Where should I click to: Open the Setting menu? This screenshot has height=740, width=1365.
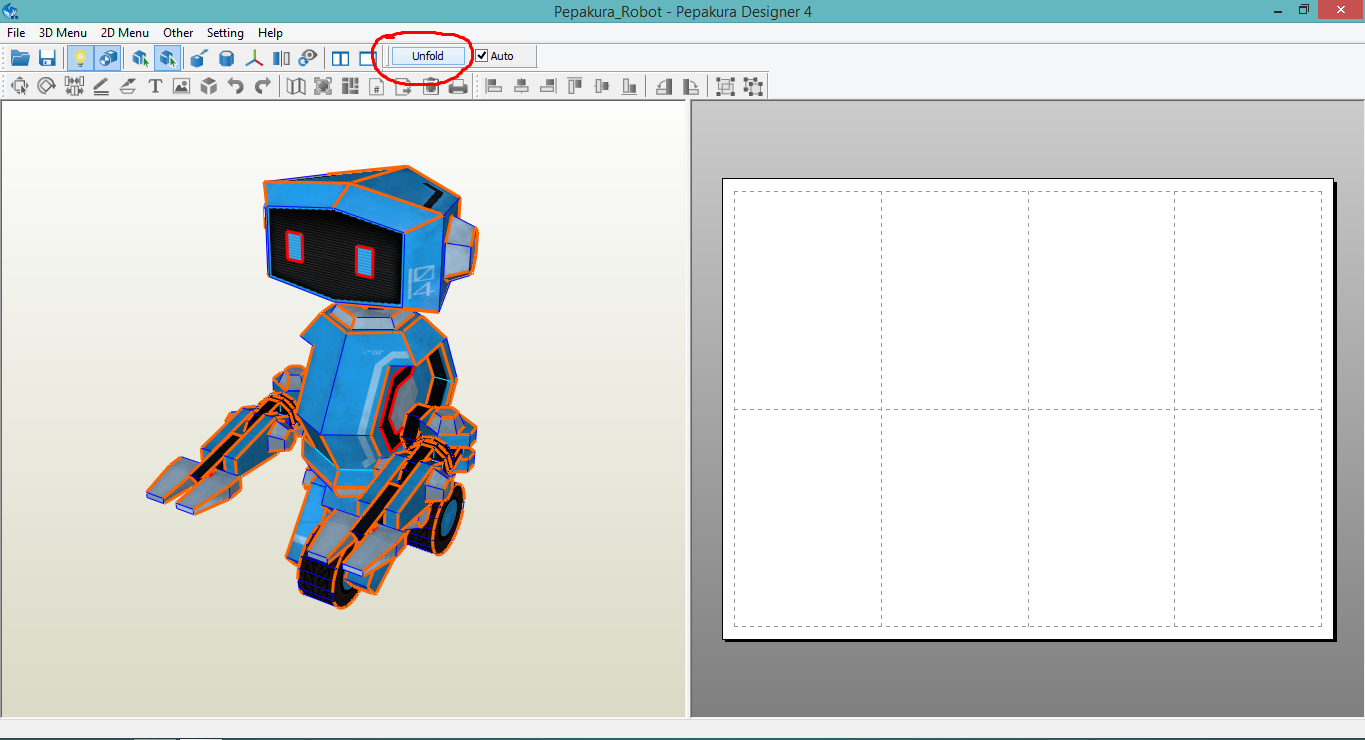[225, 32]
